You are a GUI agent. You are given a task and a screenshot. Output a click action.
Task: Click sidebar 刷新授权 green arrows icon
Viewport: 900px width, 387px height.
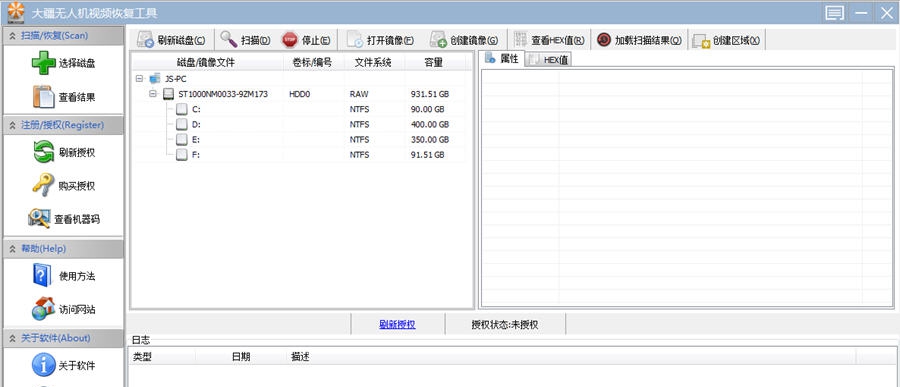tap(44, 152)
